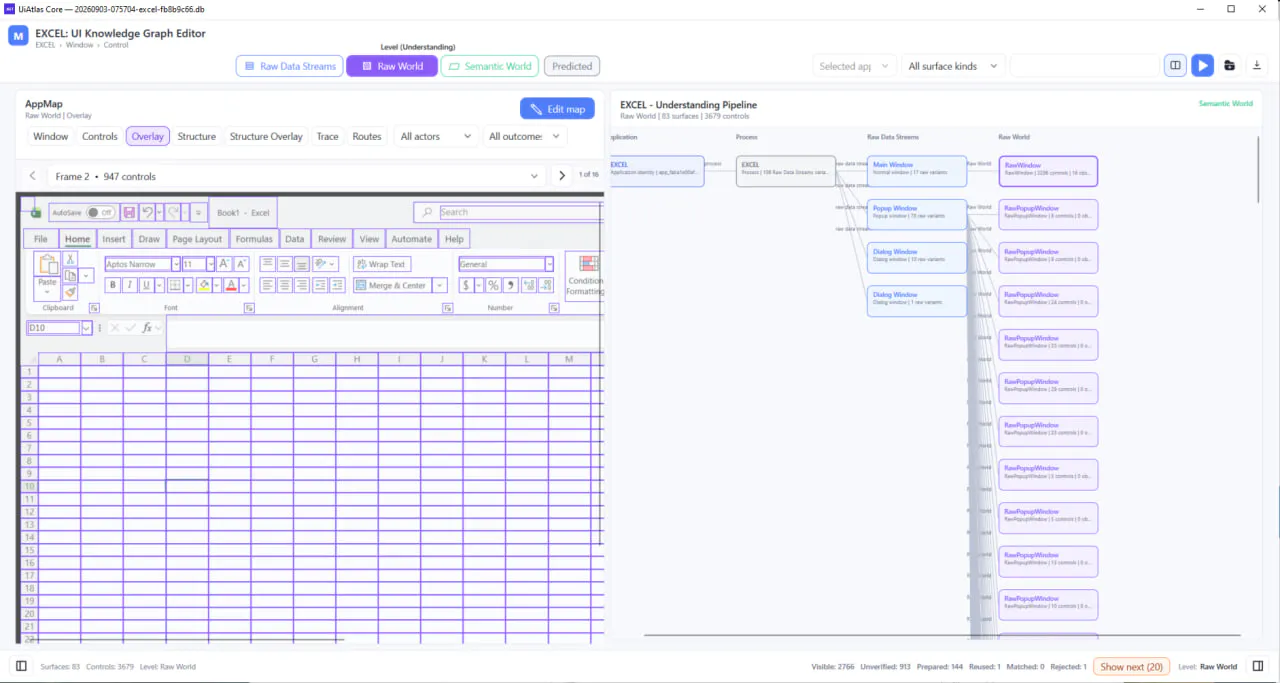Click the Borders grid icon
1280x683 pixels.
pyautogui.click(x=174, y=285)
